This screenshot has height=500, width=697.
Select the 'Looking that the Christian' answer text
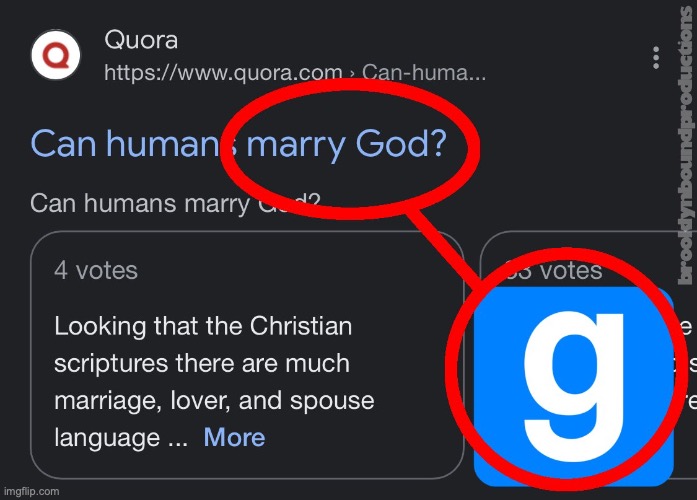[x=203, y=326]
